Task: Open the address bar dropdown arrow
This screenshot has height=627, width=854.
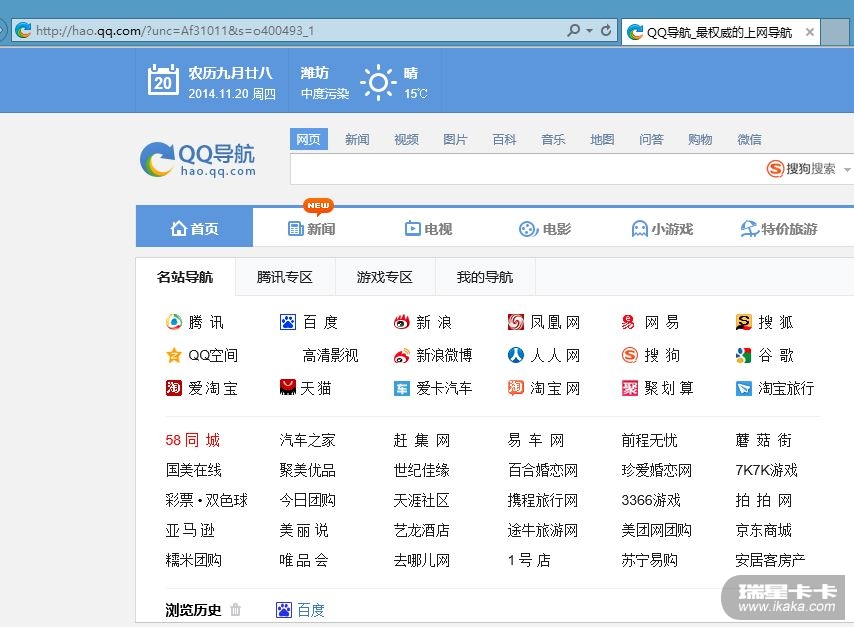Action: pyautogui.click(x=589, y=31)
